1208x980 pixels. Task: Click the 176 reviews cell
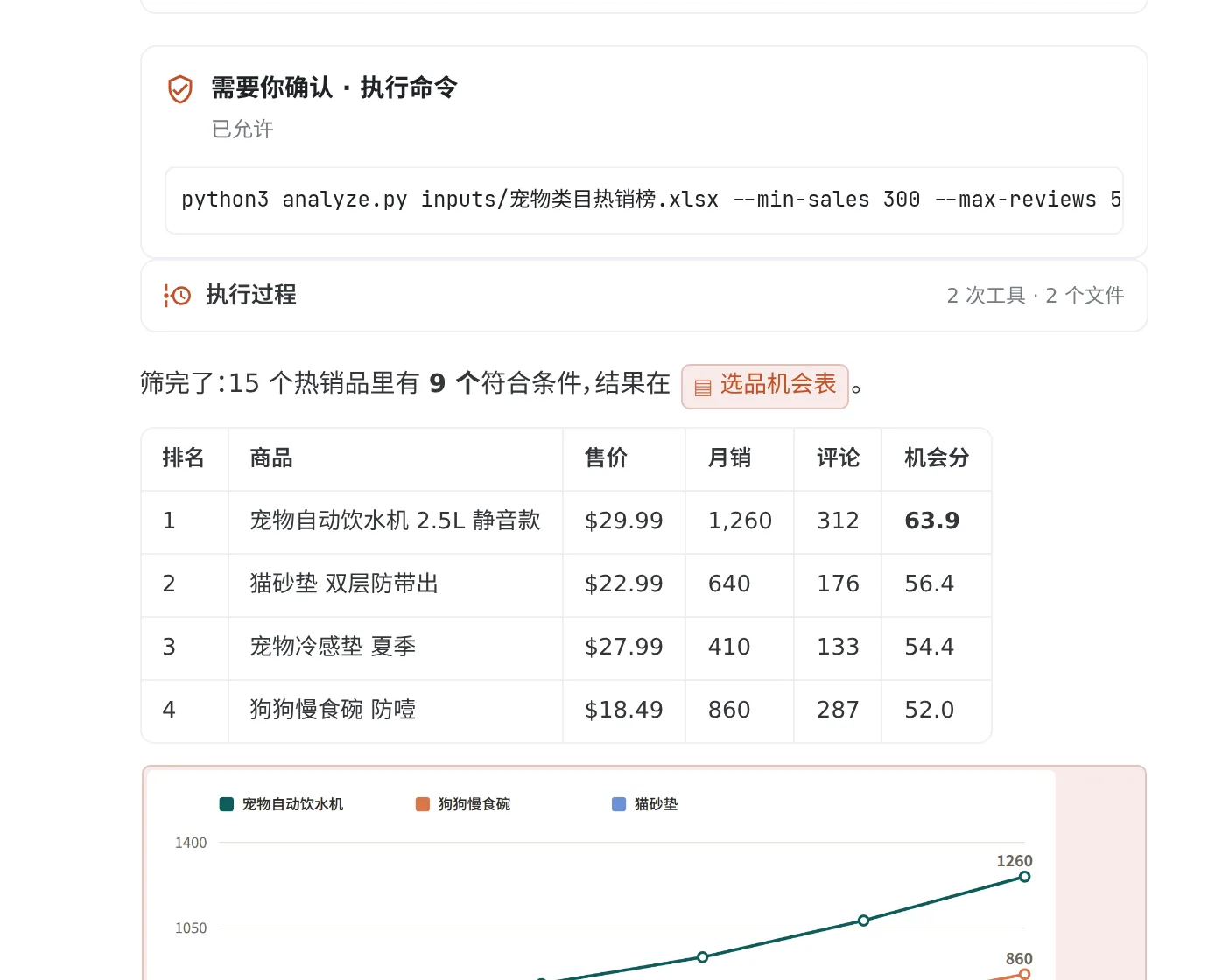click(838, 584)
